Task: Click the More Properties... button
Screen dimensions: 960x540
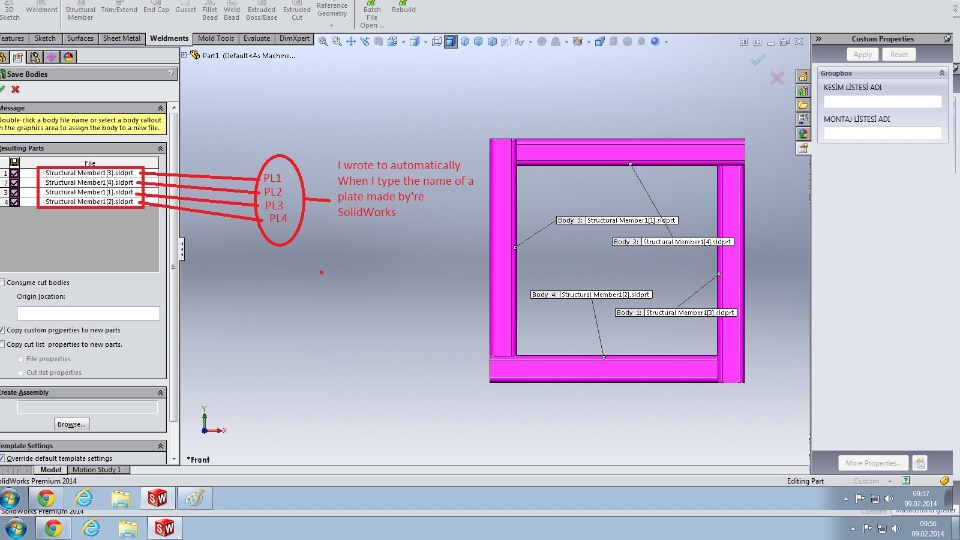Action: click(x=872, y=463)
